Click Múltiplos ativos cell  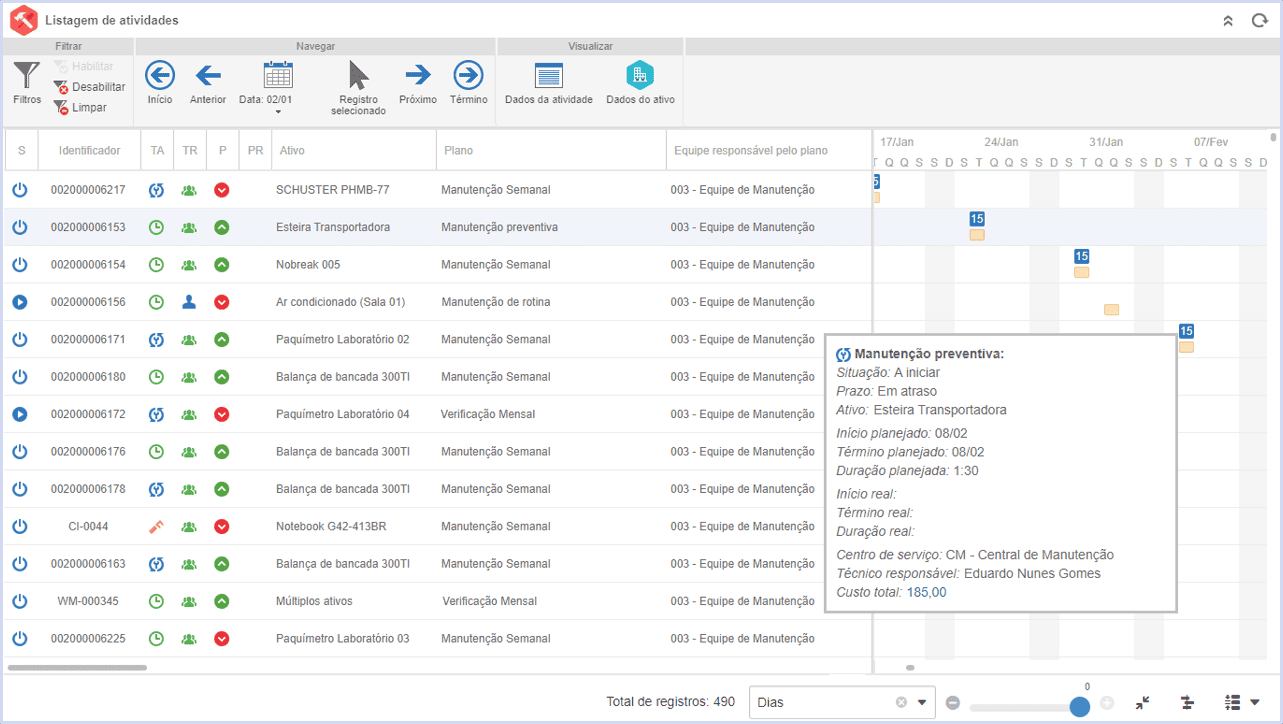pyautogui.click(x=314, y=601)
